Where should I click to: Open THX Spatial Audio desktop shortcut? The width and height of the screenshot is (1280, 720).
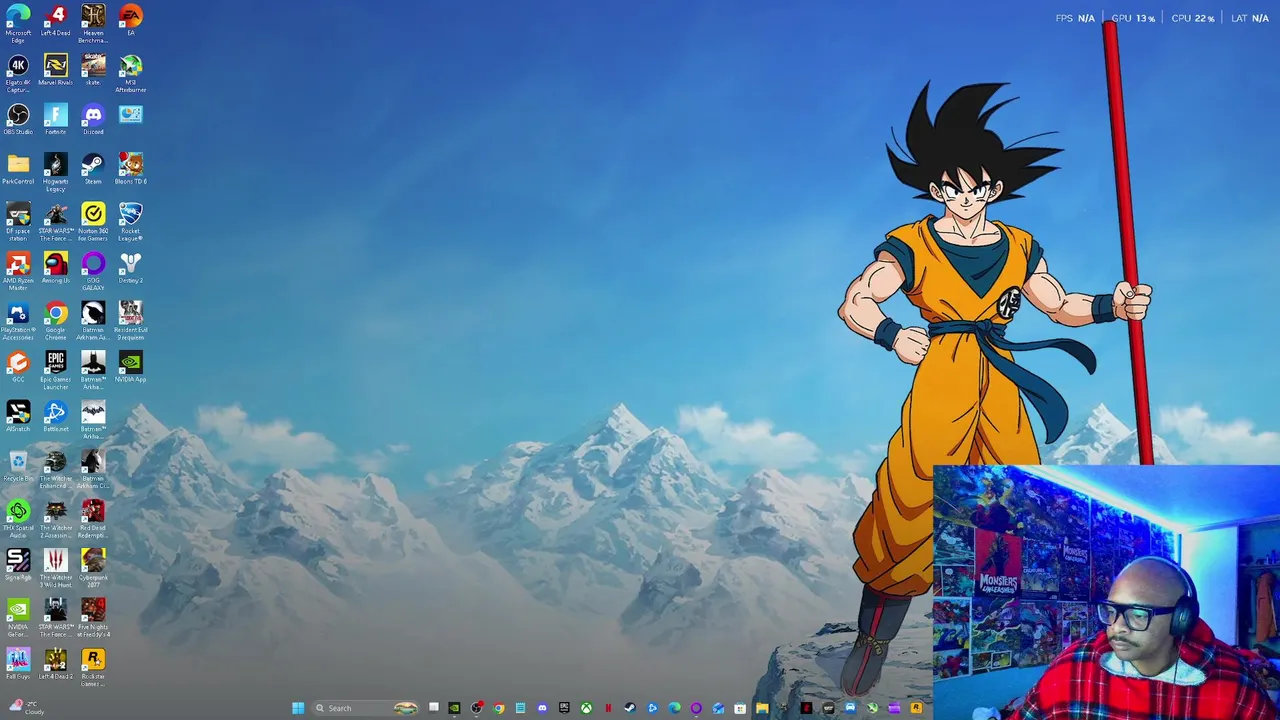click(18, 519)
